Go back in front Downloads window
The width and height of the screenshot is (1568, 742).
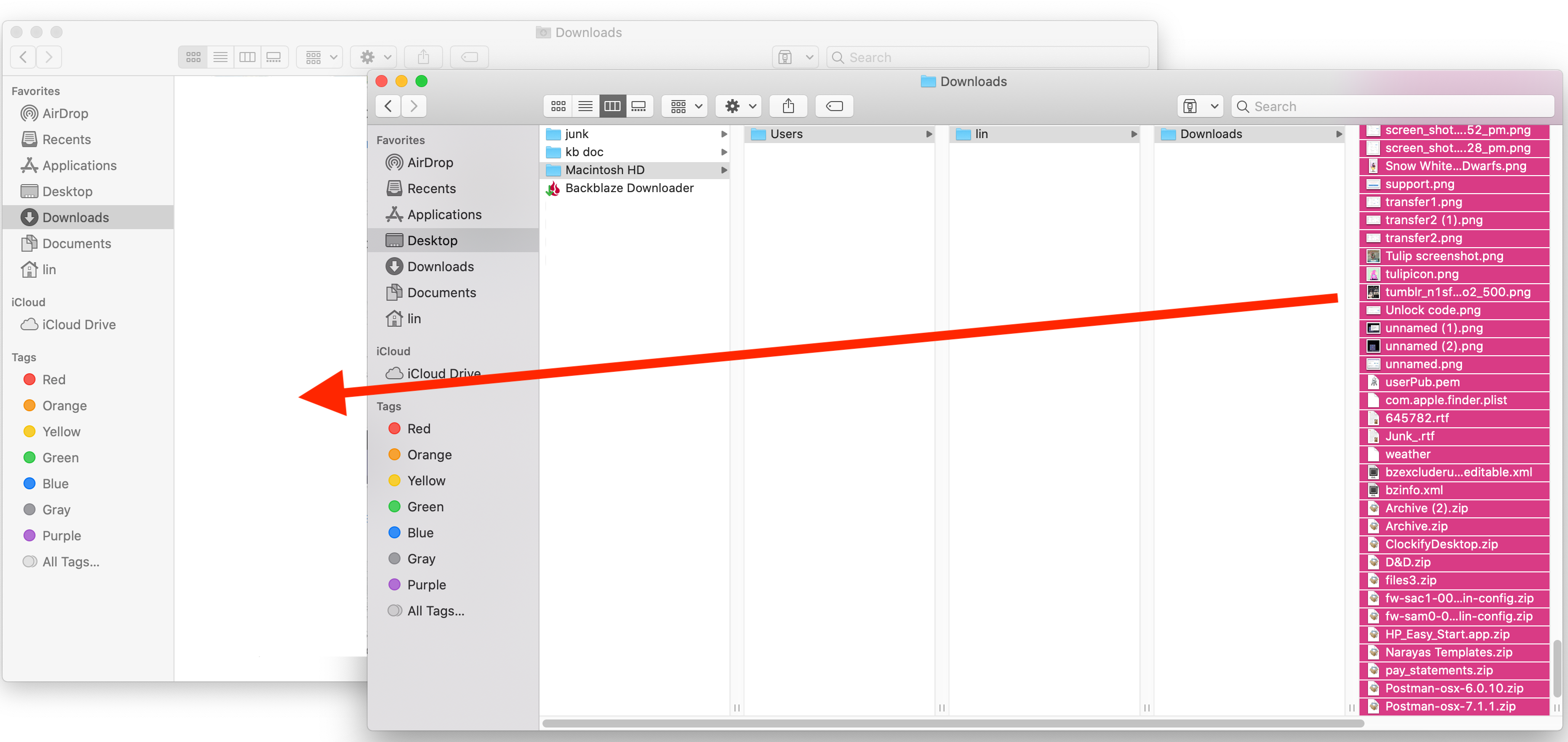click(x=387, y=106)
